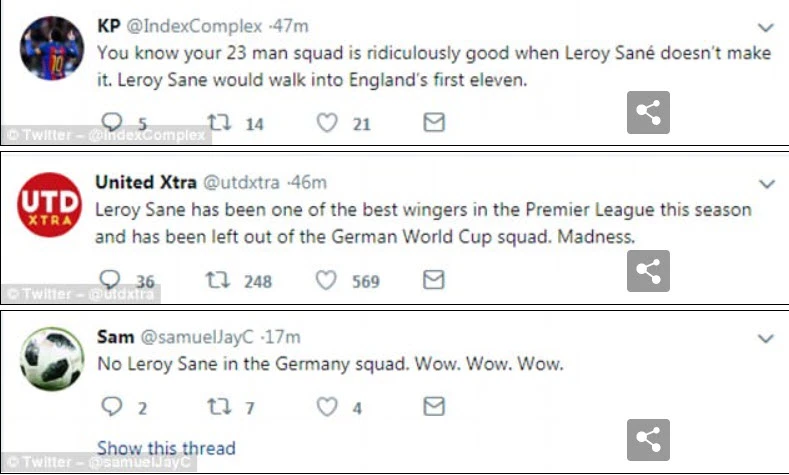The width and height of the screenshot is (789, 475).
Task: Click the Show this thread link
Action: [x=166, y=447]
